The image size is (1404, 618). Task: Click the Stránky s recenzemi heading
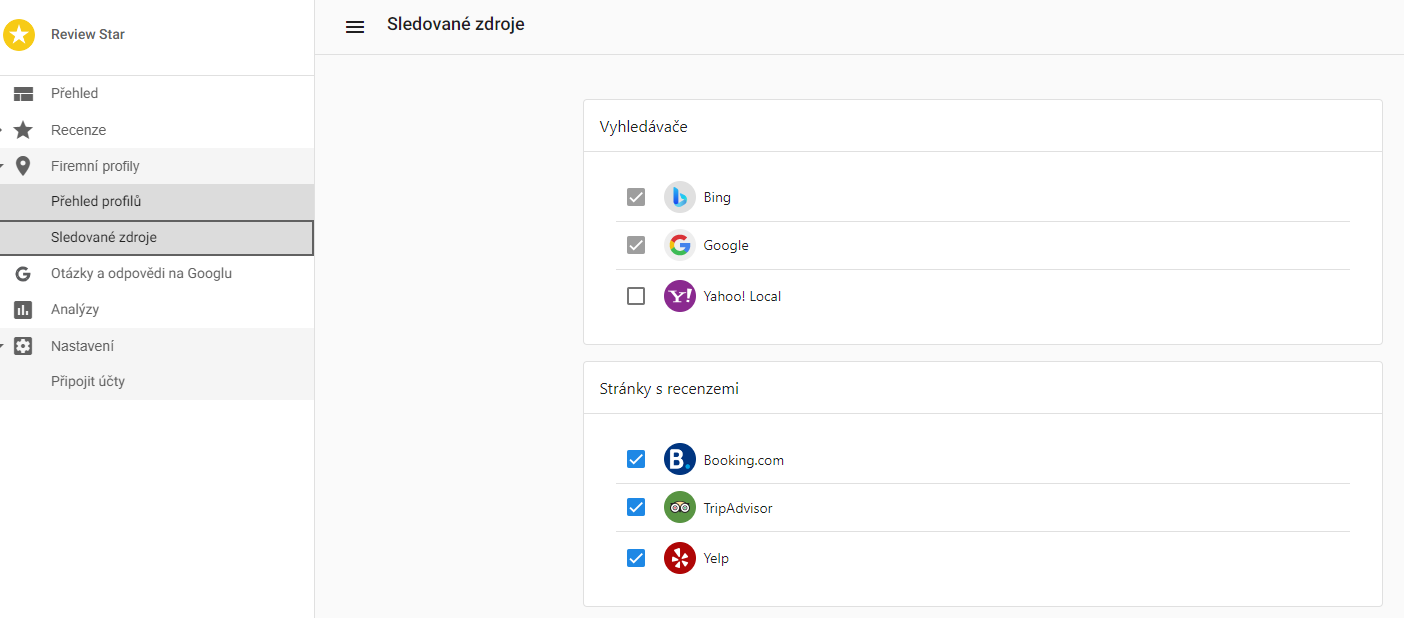click(x=669, y=389)
